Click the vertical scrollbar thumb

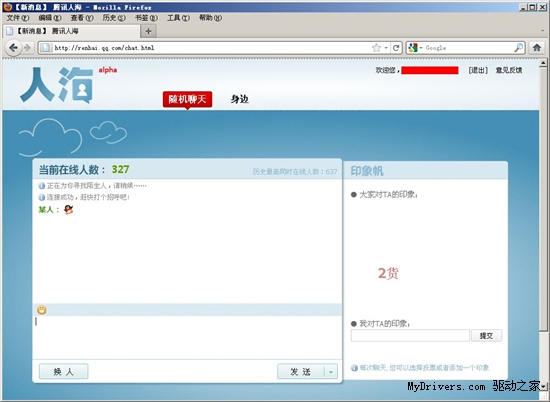click(x=543, y=199)
